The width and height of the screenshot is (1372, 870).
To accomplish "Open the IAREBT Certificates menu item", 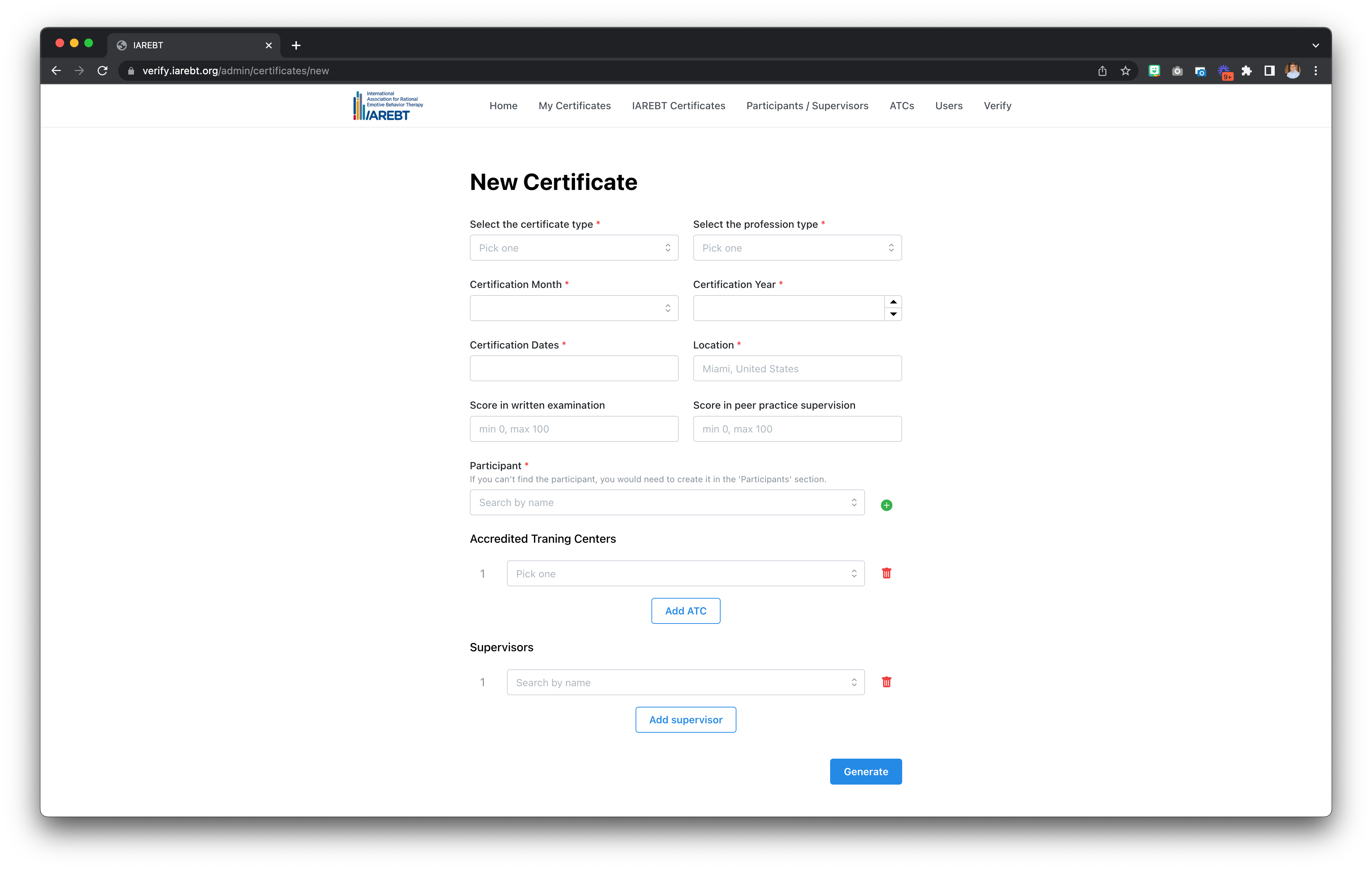I will click(678, 106).
